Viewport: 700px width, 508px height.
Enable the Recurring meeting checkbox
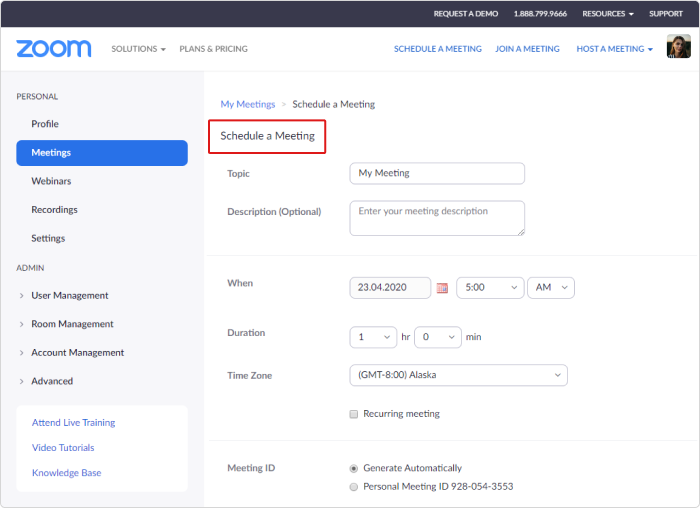354,414
